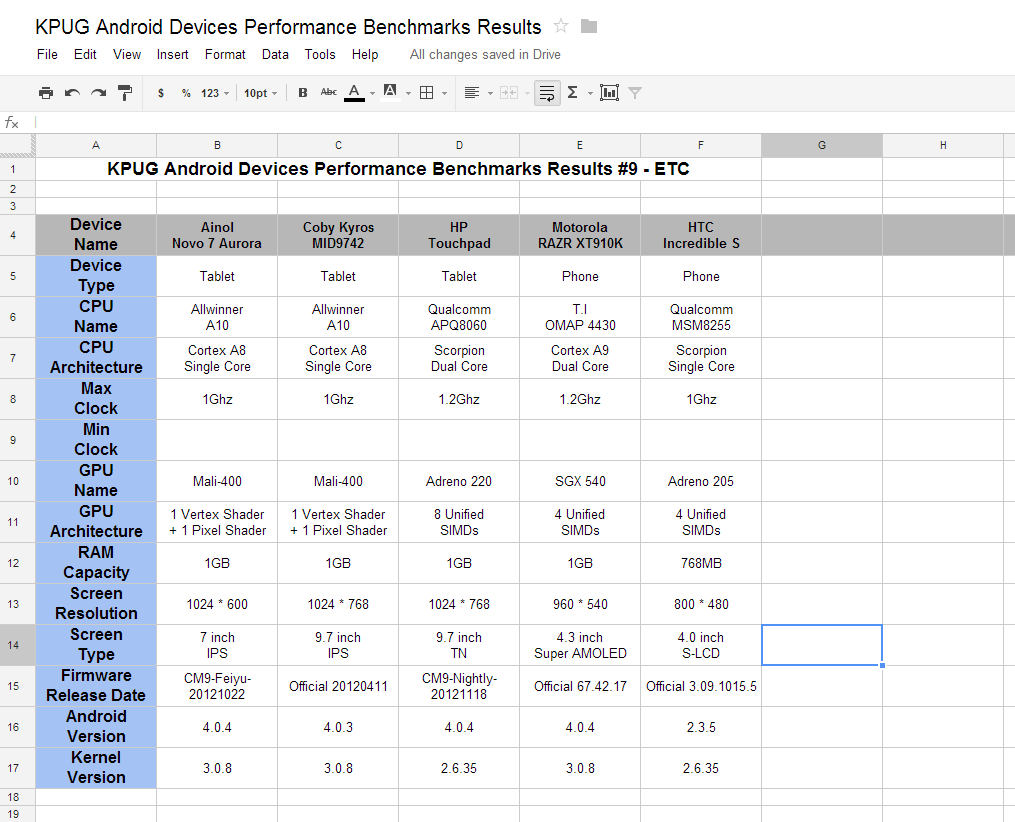Select column A header
Viewport: 1015px width, 822px height.
tap(96, 146)
